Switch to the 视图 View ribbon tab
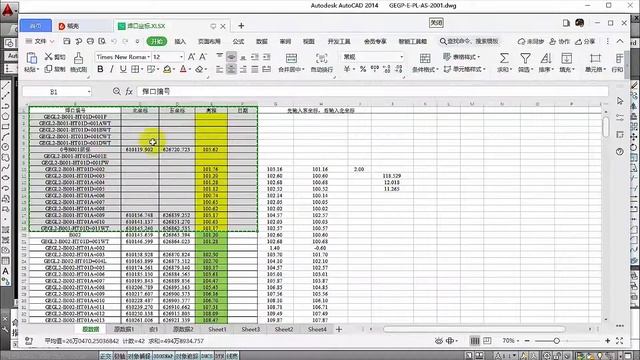 309,41
